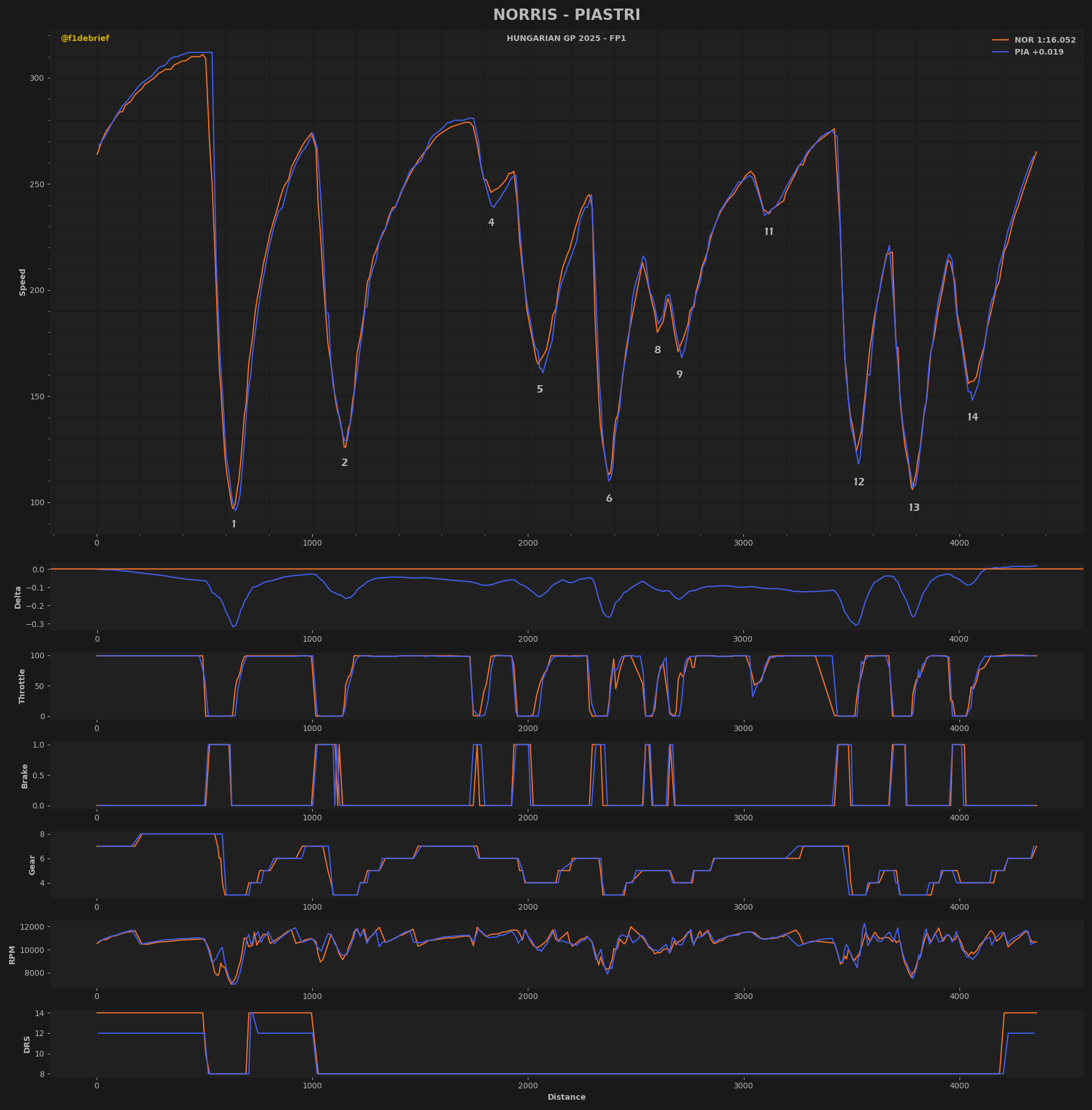
Task: Click the 50 tick on the Throttle axis
Action: pos(40,686)
